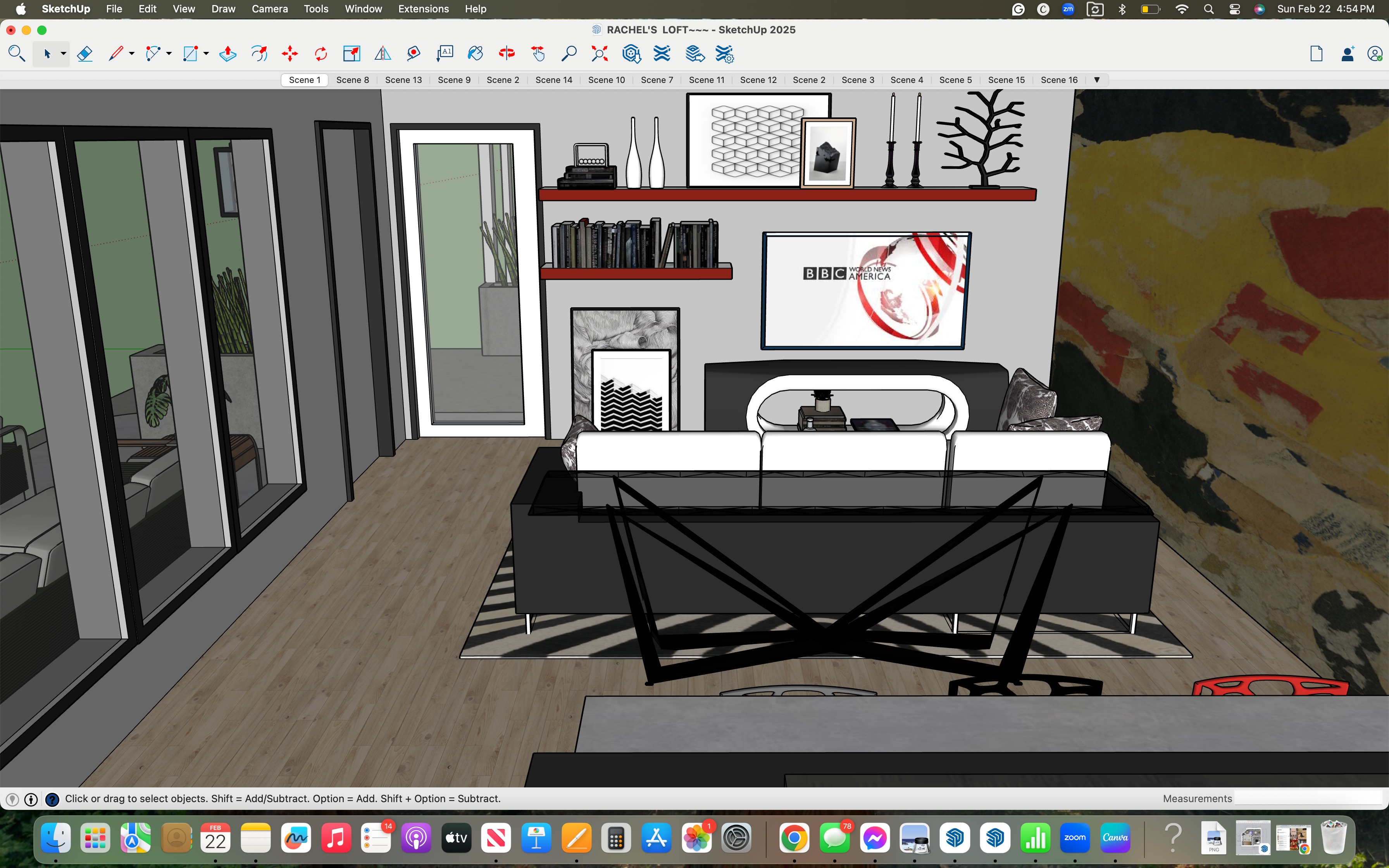Pick the Paint Bucket tool

pyautogui.click(x=475, y=54)
